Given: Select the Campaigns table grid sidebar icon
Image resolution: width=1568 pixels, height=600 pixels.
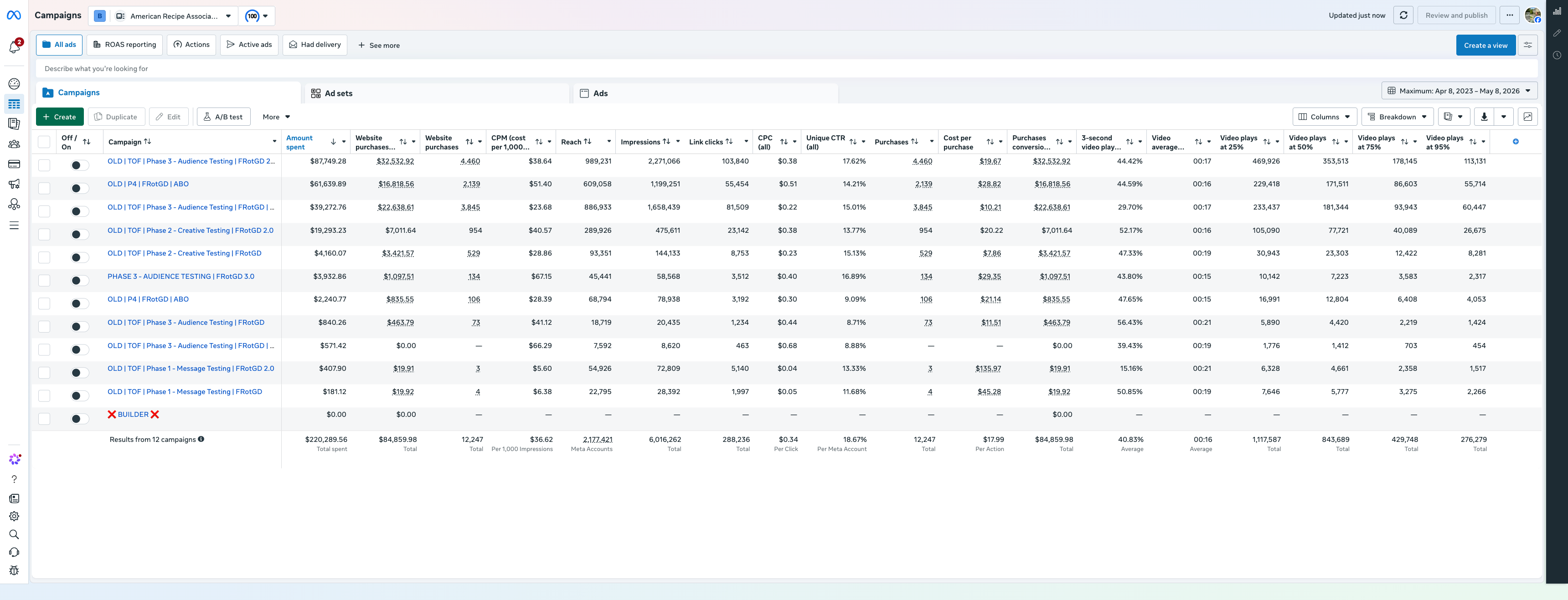Looking at the screenshot, I should coord(14,104).
